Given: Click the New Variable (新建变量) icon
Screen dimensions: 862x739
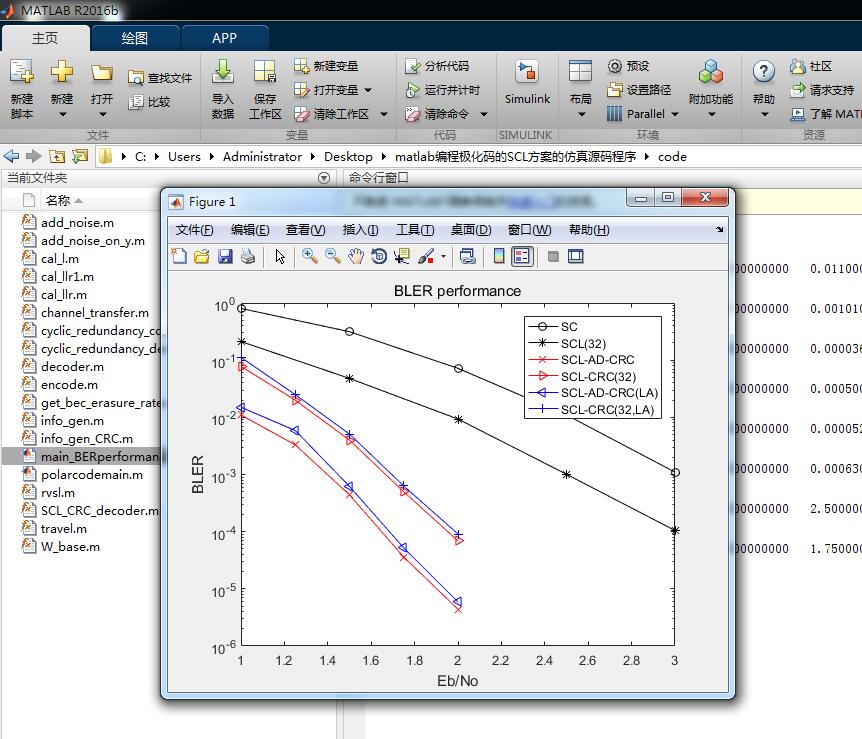Looking at the screenshot, I should (301, 66).
